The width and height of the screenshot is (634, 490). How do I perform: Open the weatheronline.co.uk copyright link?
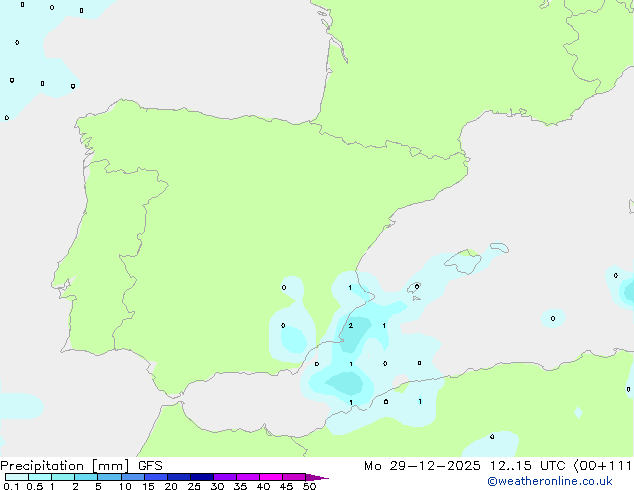[549, 481]
